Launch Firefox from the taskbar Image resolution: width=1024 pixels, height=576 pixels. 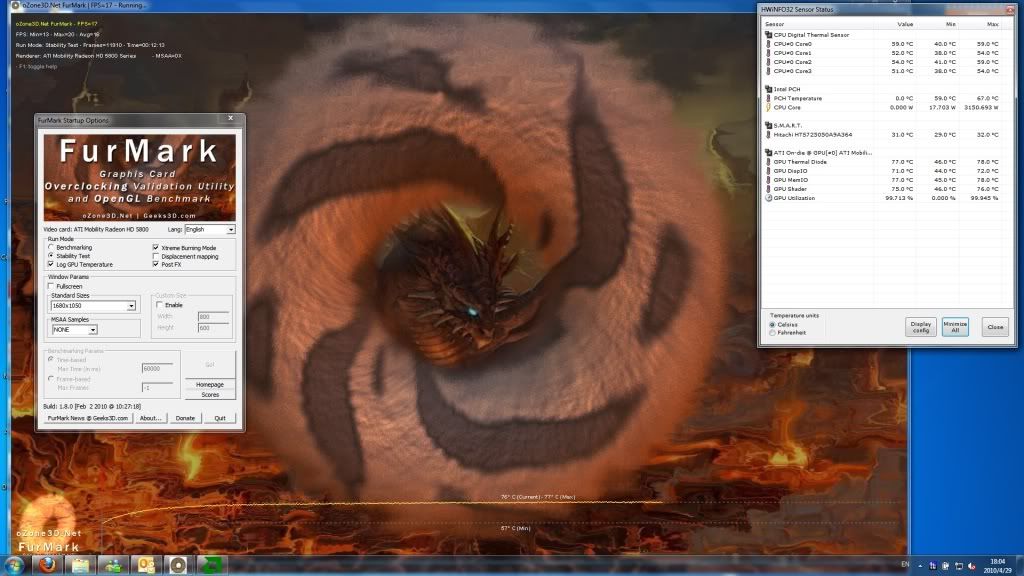pyautogui.click(x=47, y=565)
